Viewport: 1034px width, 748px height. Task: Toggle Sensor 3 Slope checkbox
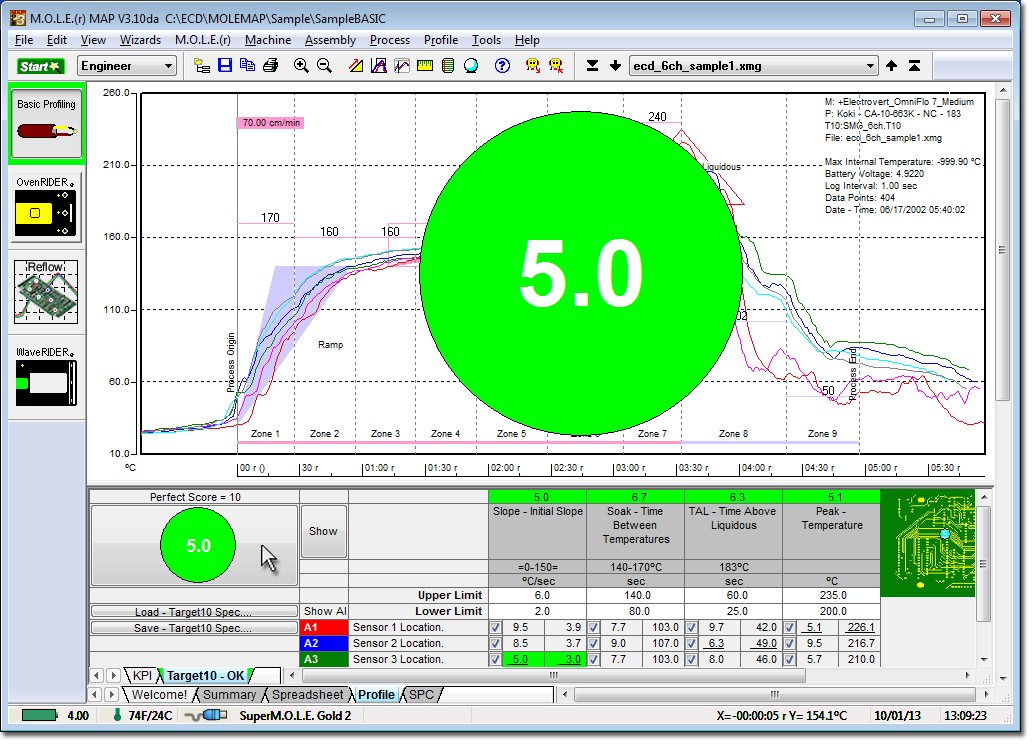click(495, 660)
